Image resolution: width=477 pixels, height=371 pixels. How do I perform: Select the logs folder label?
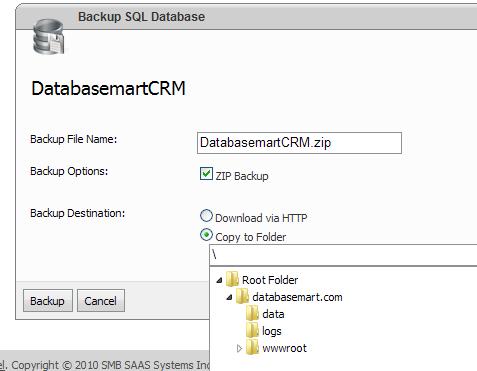(x=272, y=331)
